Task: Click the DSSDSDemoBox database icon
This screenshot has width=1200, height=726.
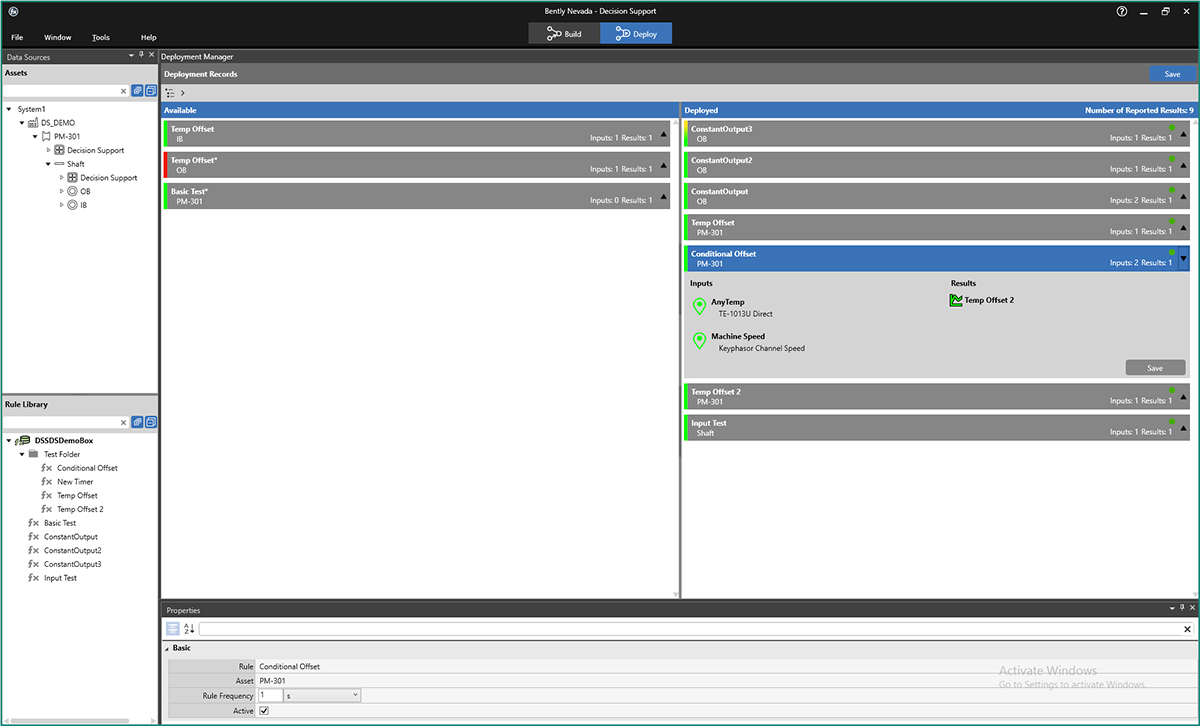Action: 24,441
